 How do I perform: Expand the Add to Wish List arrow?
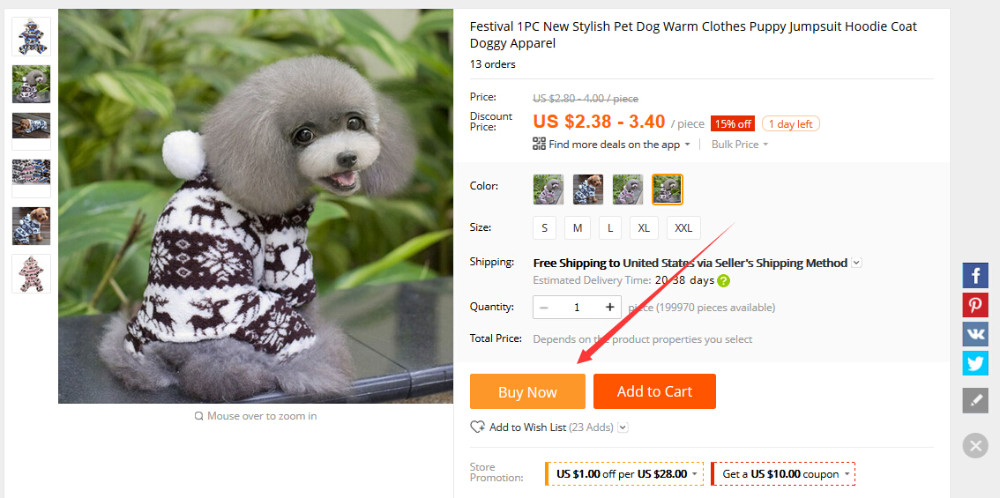(x=623, y=427)
